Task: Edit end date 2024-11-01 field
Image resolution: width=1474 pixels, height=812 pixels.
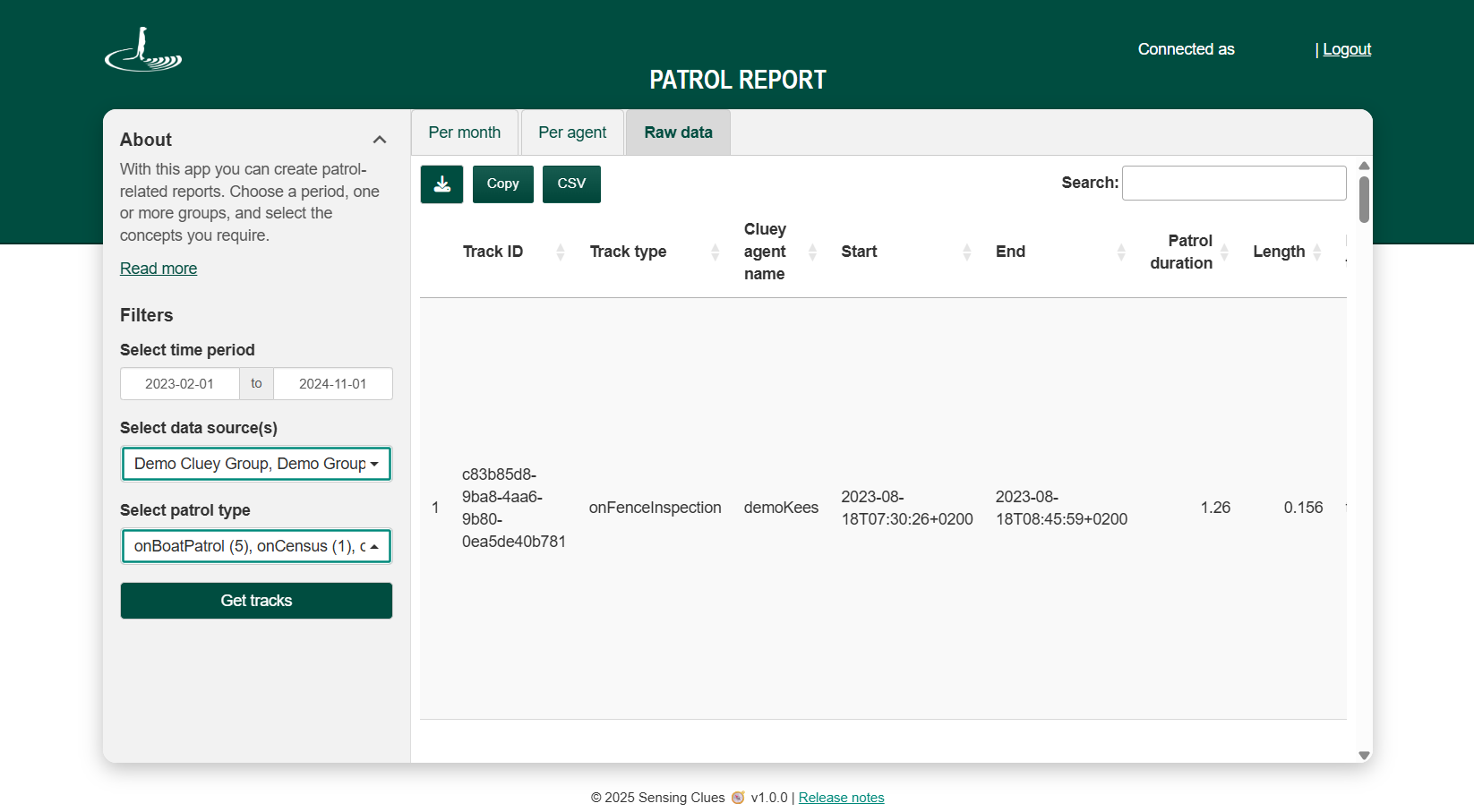Action: click(333, 384)
